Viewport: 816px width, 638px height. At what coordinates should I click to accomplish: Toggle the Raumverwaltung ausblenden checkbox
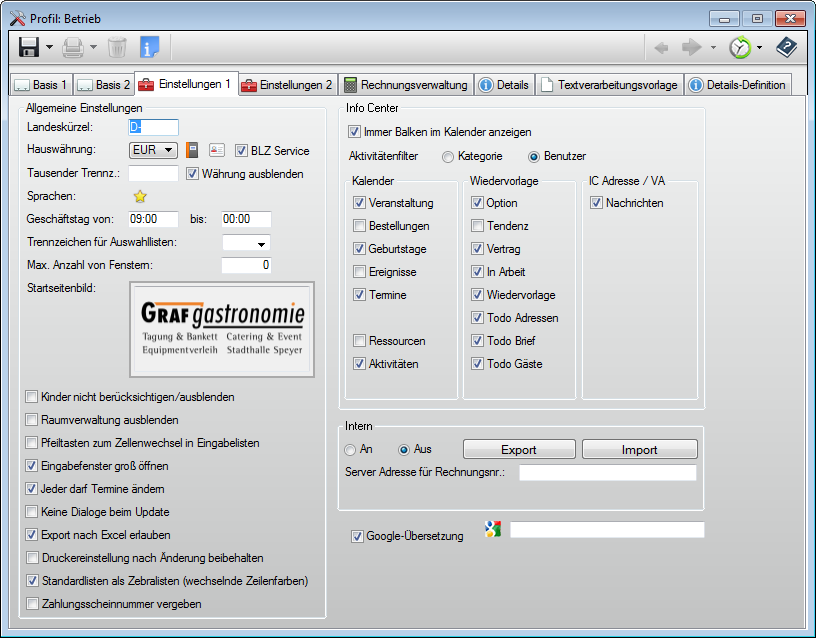(x=33, y=420)
